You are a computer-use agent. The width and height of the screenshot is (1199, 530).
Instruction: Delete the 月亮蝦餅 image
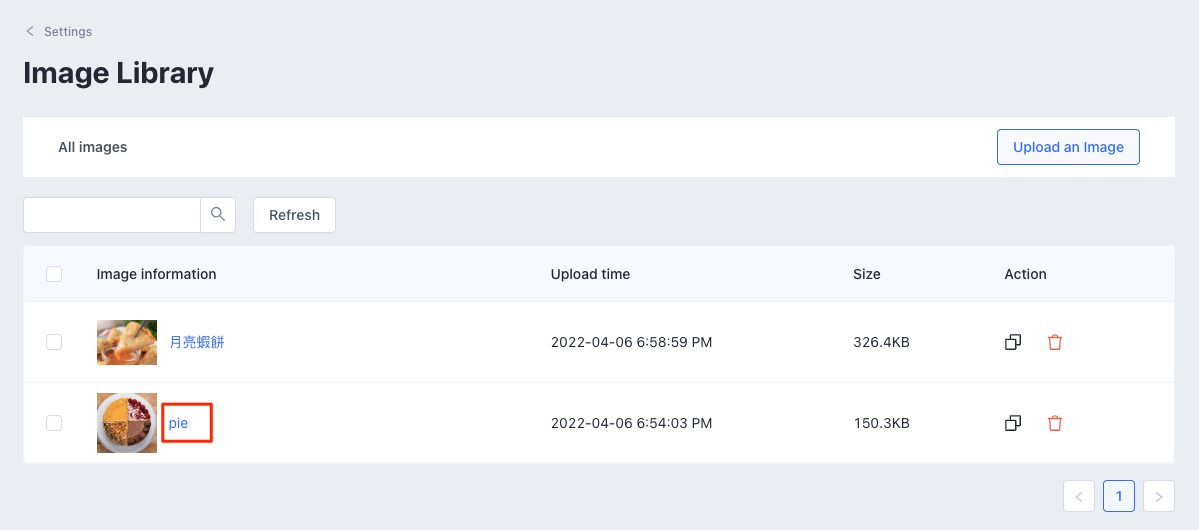point(1054,342)
